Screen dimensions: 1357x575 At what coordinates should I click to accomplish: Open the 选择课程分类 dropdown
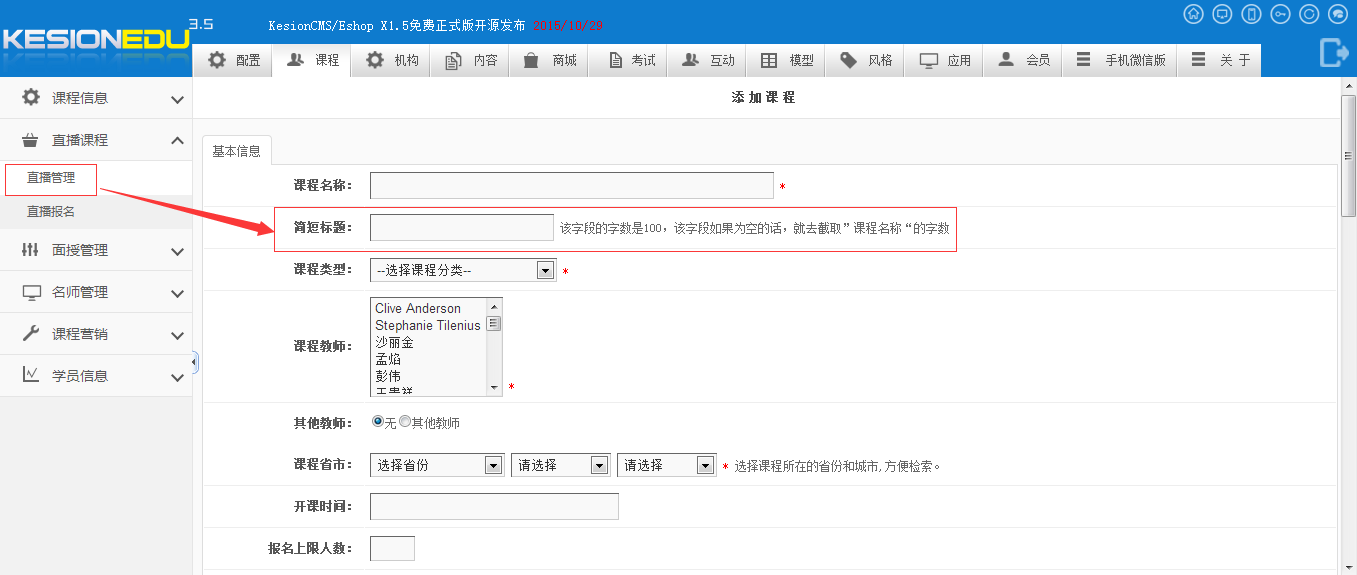tap(463, 270)
